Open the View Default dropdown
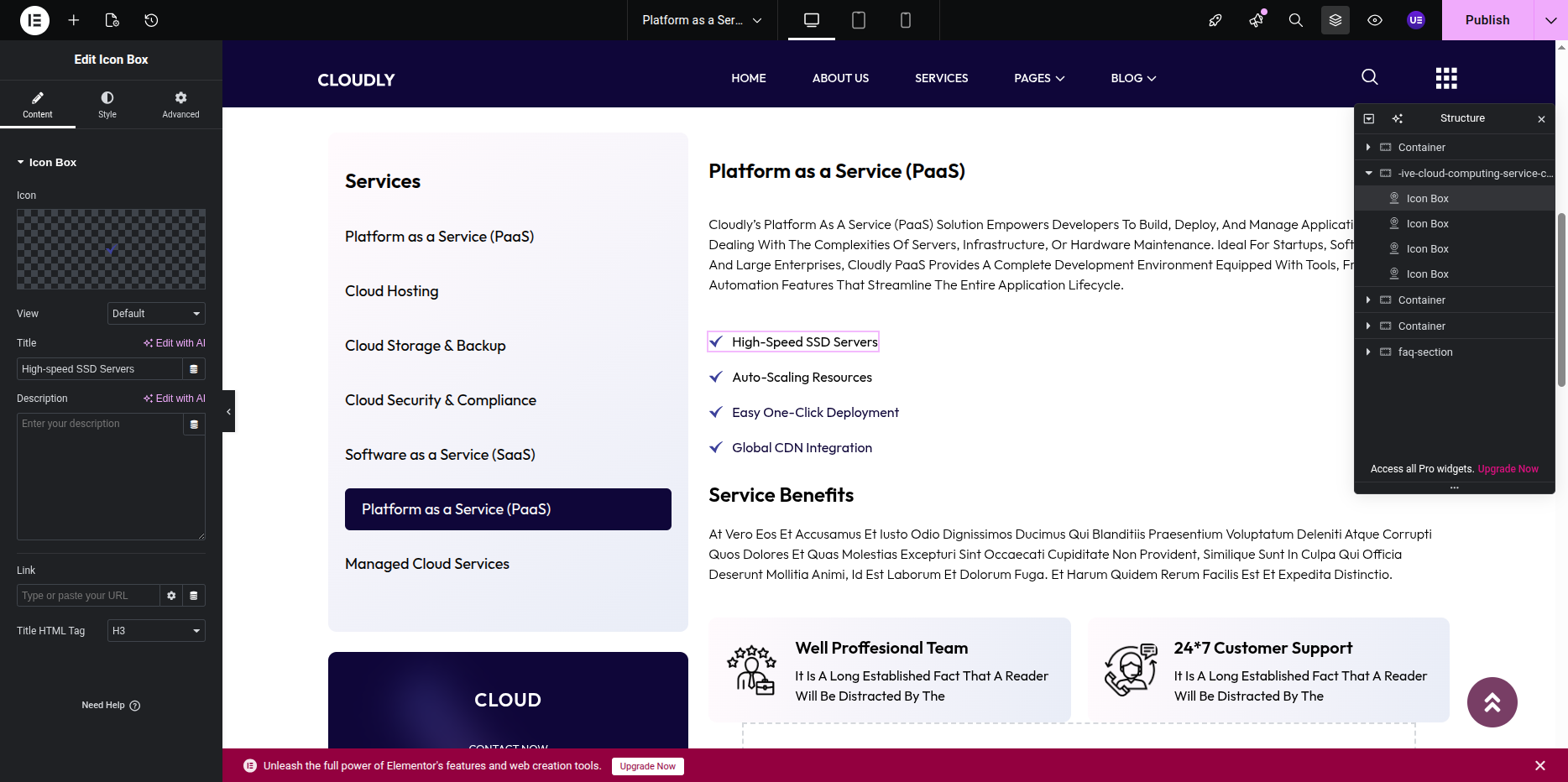This screenshot has height=782, width=1568. (156, 314)
